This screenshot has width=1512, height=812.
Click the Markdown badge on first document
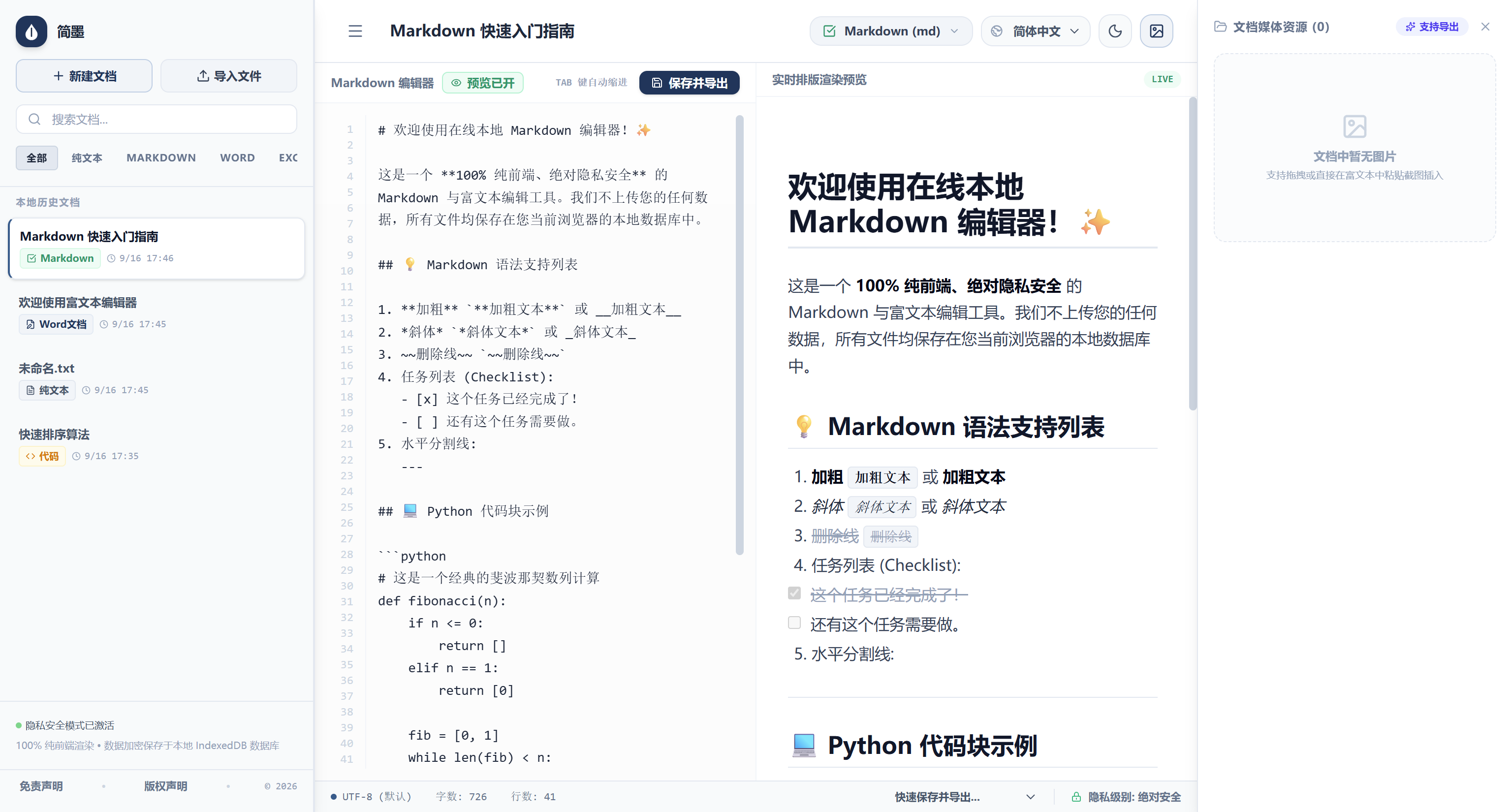point(61,258)
